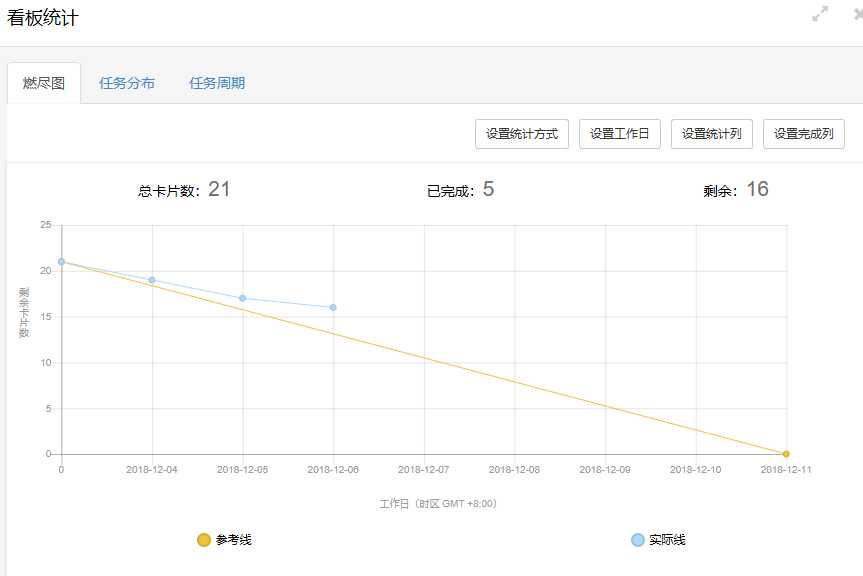The width and height of the screenshot is (863, 576).
Task: Close the 看板统计 panel
Action: pos(859,14)
